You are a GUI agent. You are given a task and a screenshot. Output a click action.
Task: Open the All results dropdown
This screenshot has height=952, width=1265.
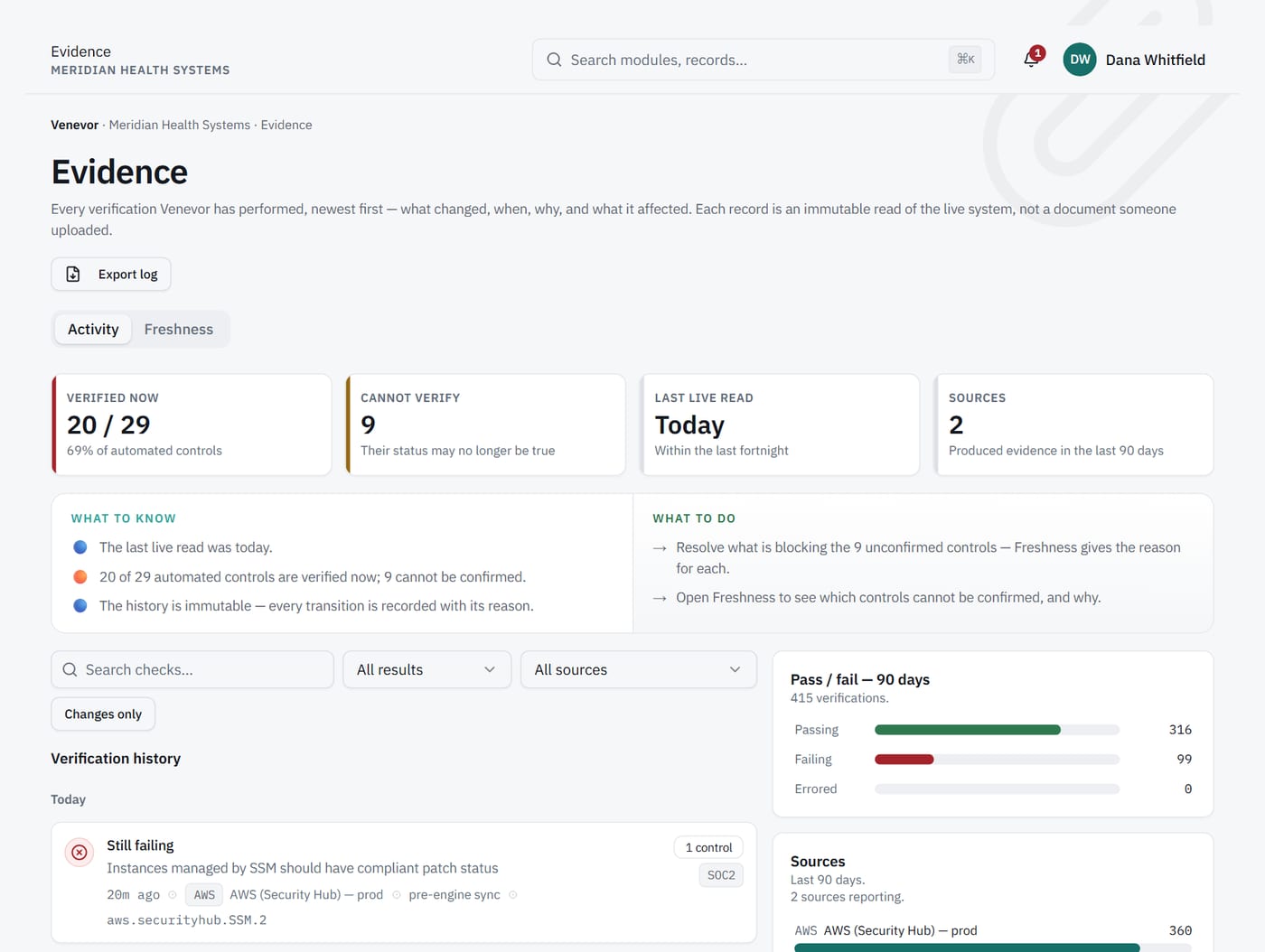tap(426, 669)
